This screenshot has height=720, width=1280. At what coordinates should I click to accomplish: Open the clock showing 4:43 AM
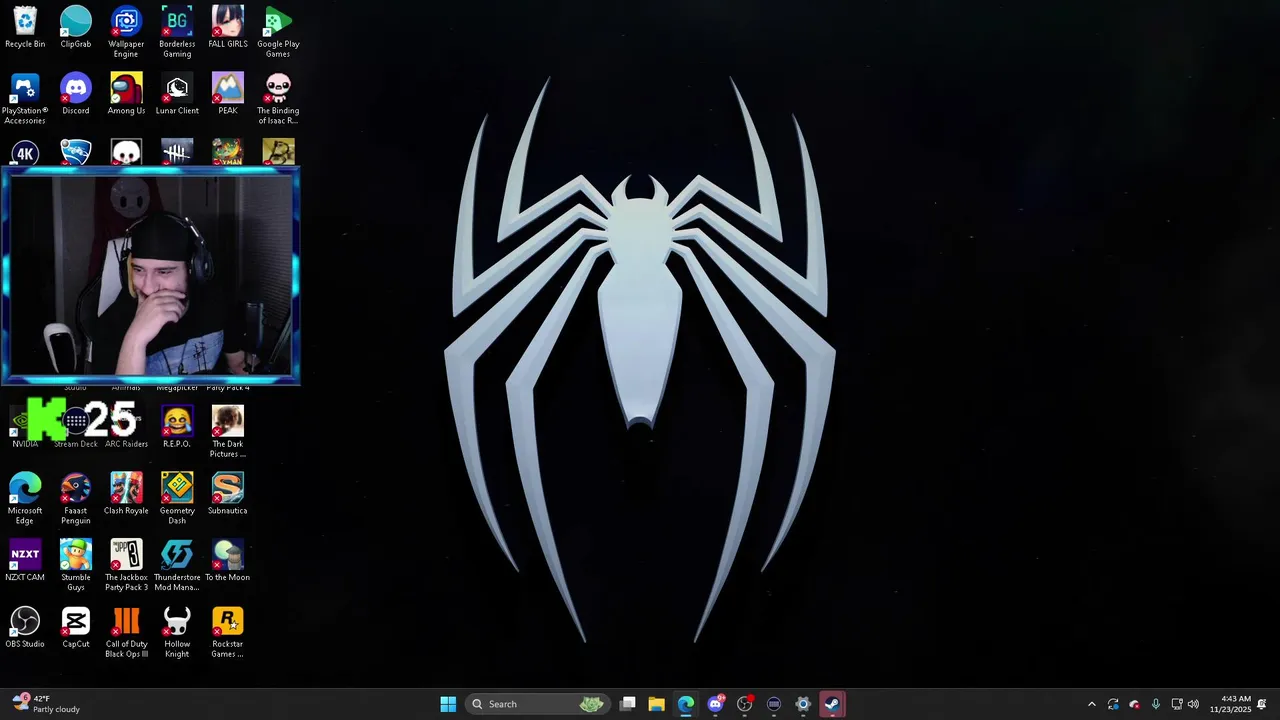tap(1230, 704)
